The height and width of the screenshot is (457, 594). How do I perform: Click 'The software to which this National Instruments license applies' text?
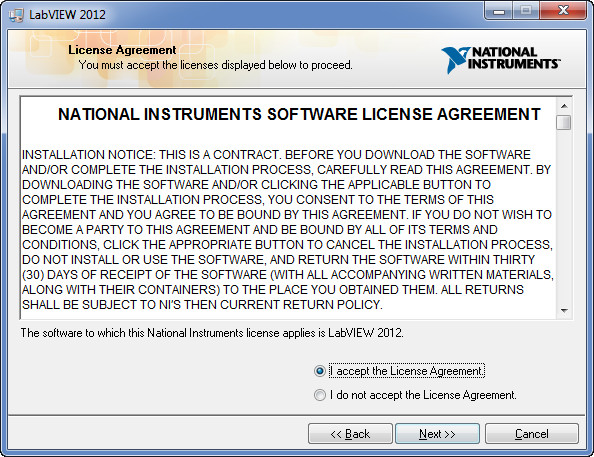point(212,333)
